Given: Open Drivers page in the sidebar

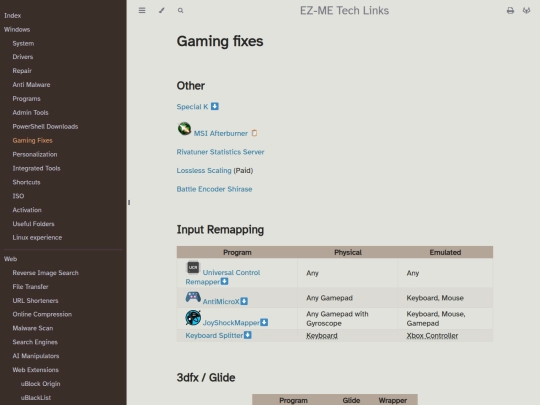Looking at the screenshot, I should (23, 57).
